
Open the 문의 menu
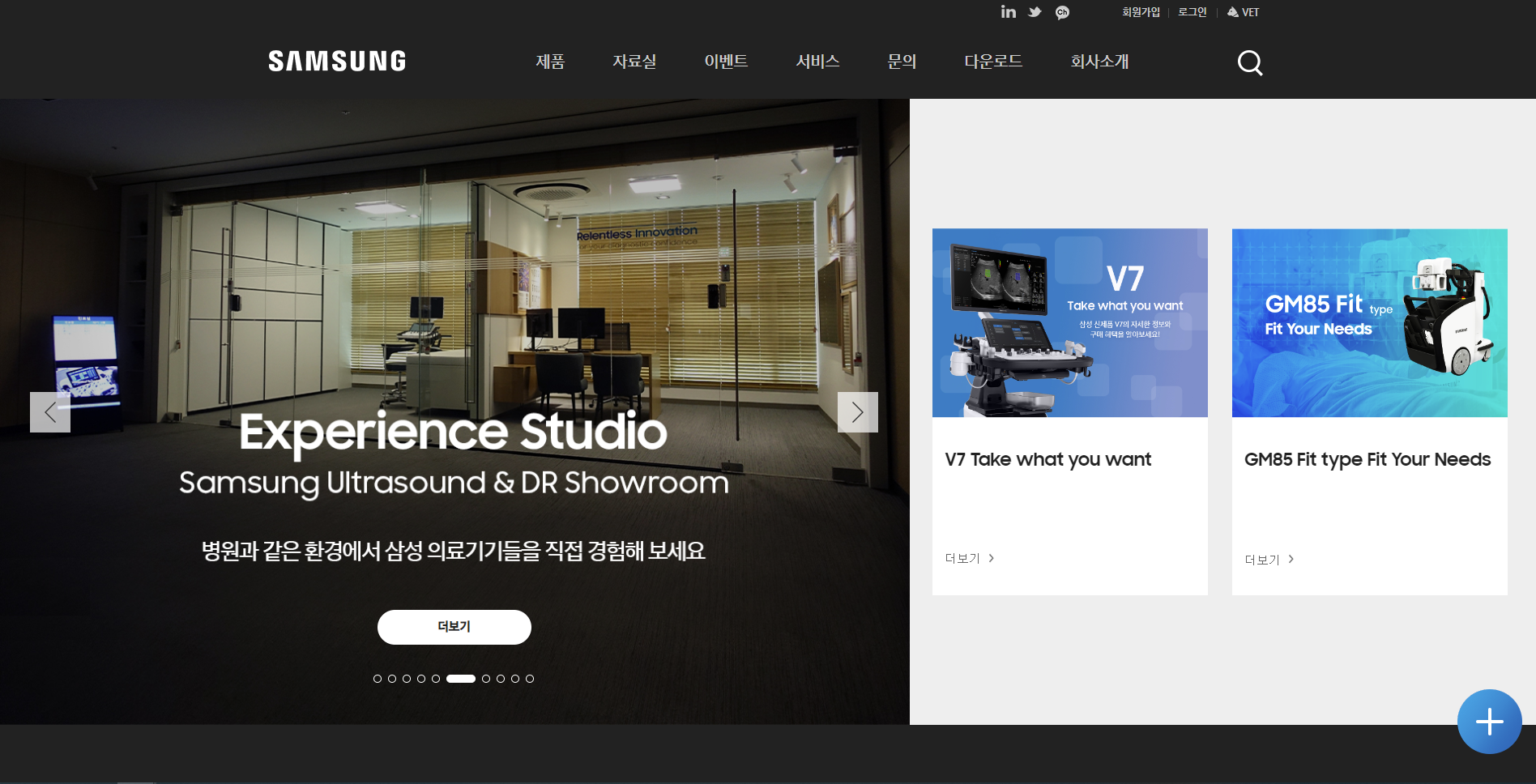(902, 62)
